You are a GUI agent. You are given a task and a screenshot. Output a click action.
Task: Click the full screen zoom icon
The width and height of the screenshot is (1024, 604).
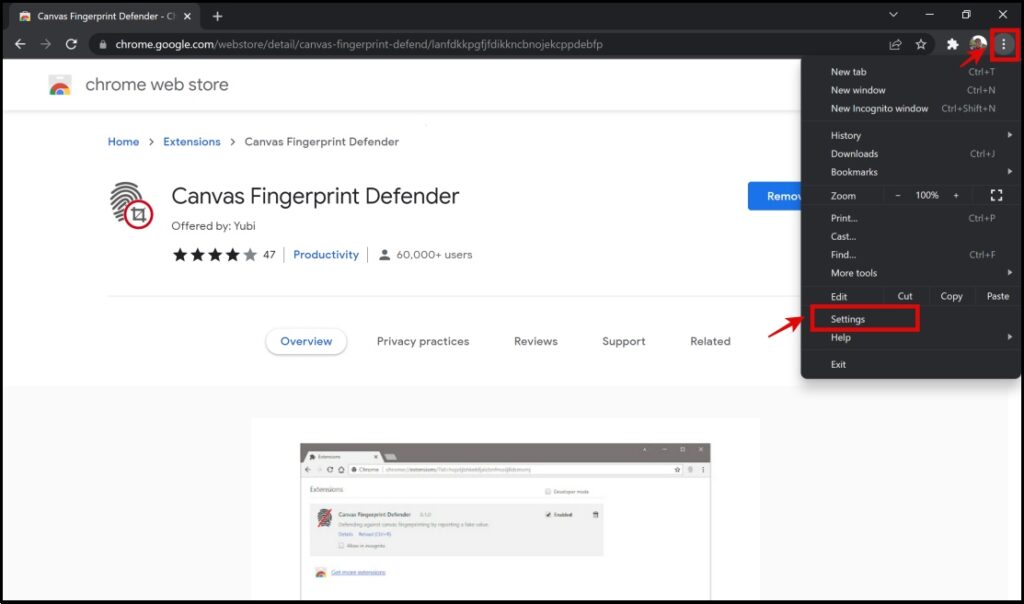click(x=996, y=195)
